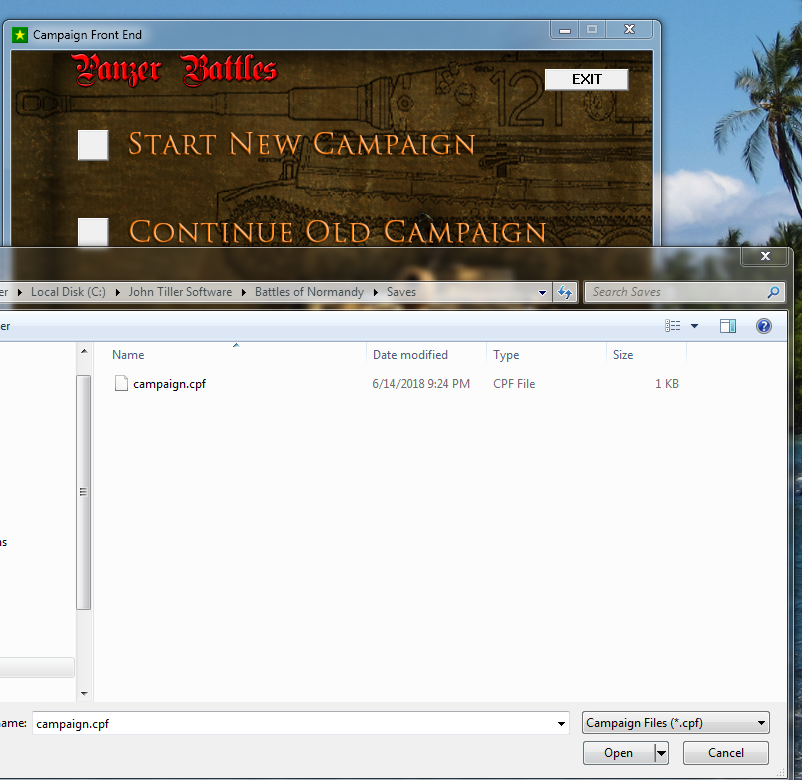This screenshot has width=802, height=780.
Task: Click the 1 KB size cell
Action: (667, 384)
